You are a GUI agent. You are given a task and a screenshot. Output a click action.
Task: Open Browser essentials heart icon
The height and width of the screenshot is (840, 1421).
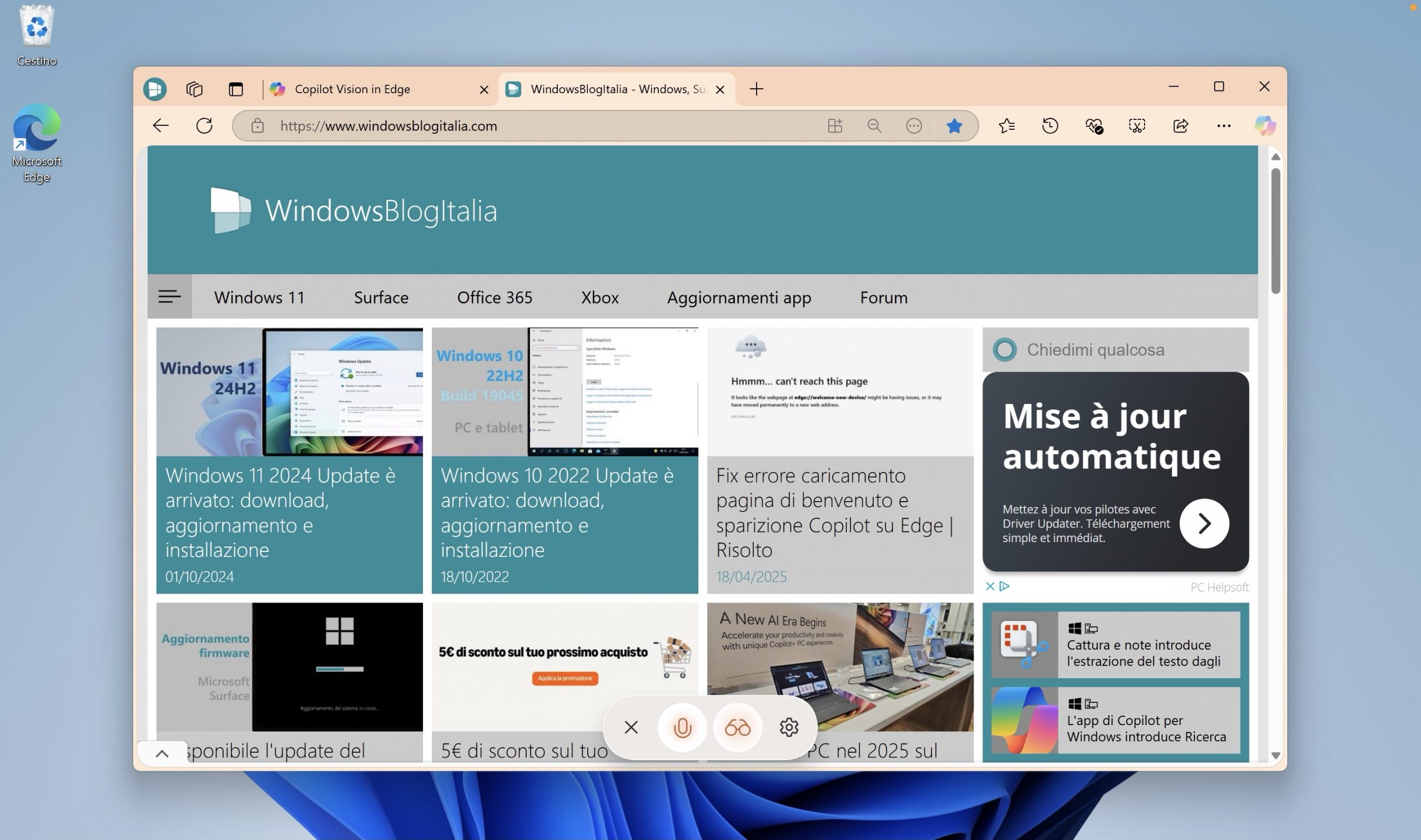[1094, 125]
